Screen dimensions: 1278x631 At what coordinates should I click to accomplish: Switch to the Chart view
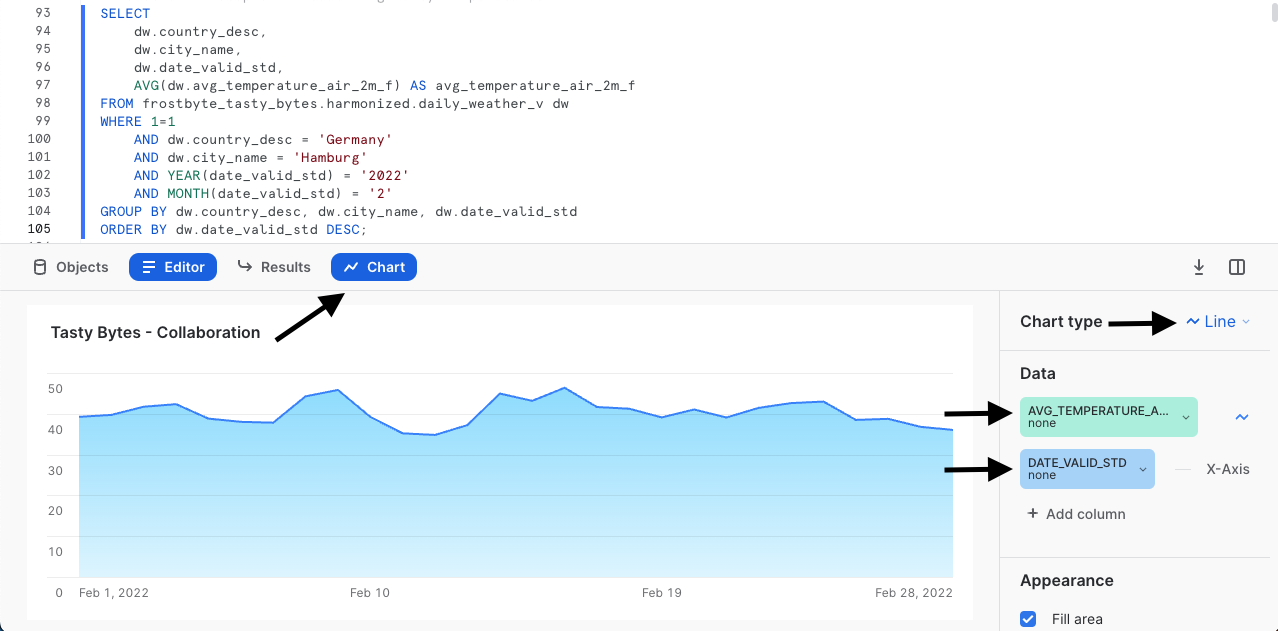[x=374, y=267]
